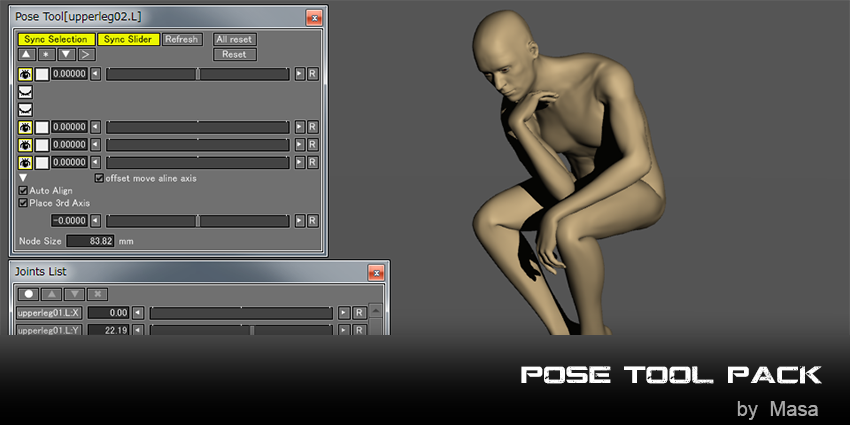
Task: Click the 0.00000 value field in the top row
Action: [x=69, y=74]
